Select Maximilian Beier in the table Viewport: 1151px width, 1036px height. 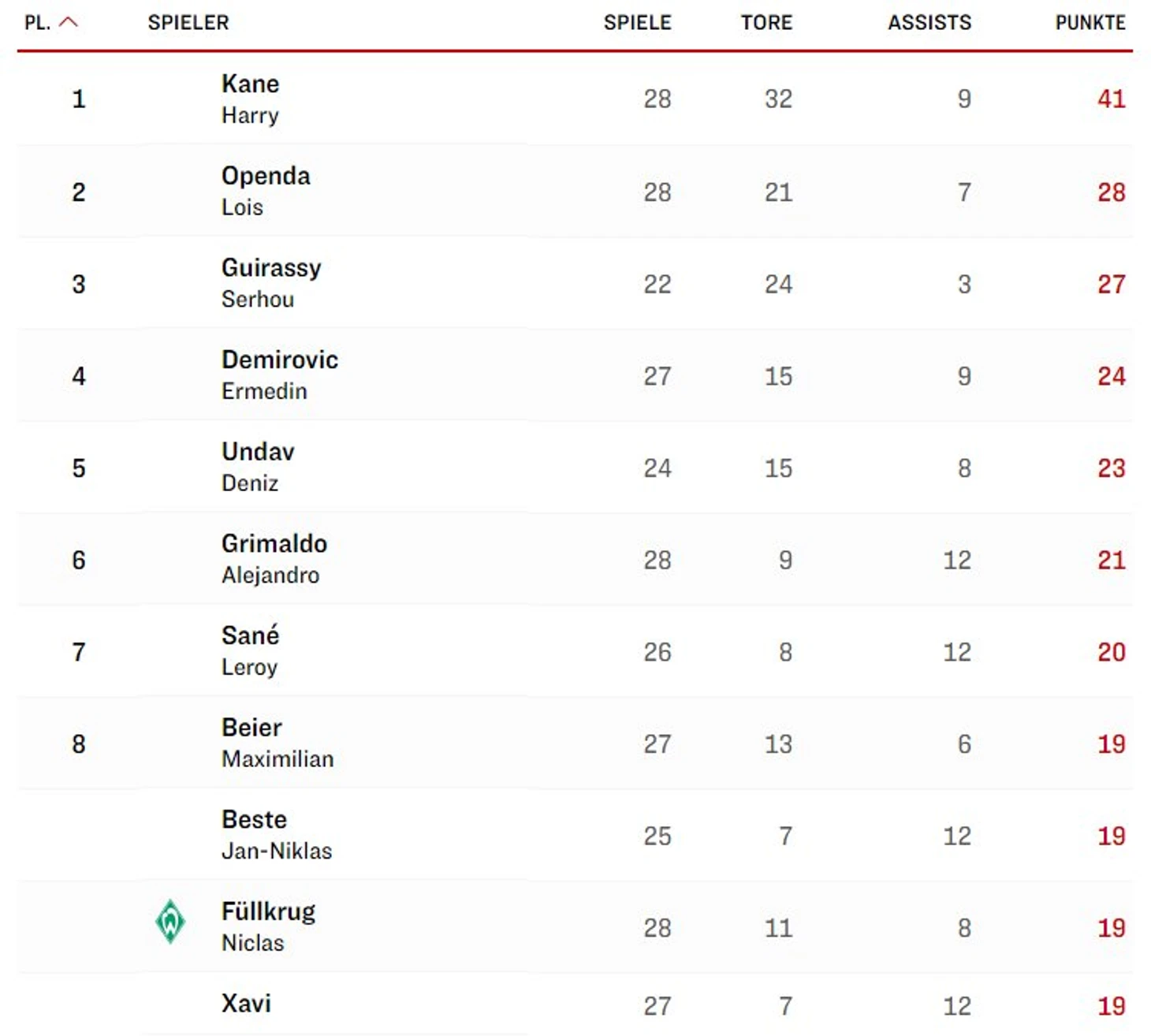click(x=278, y=743)
